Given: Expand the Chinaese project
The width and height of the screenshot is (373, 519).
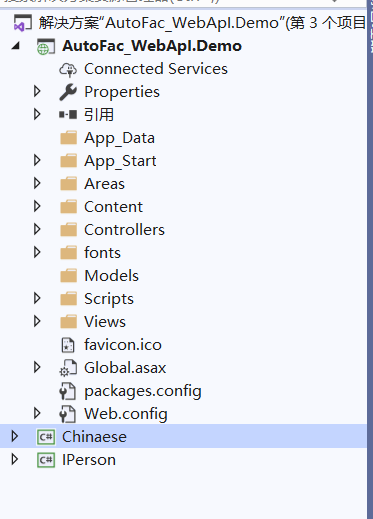Looking at the screenshot, I should [x=15, y=437].
